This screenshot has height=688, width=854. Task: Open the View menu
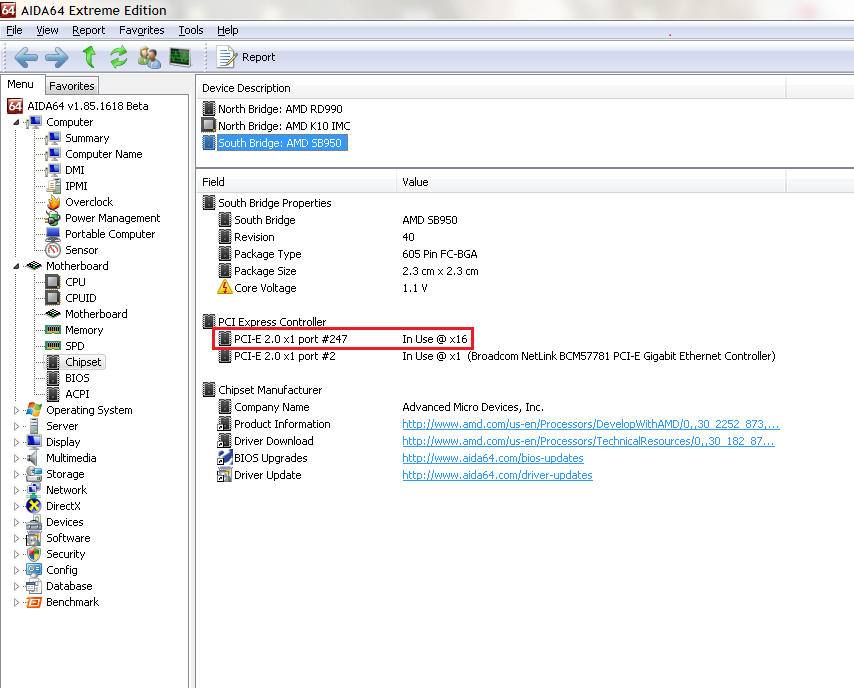click(47, 31)
